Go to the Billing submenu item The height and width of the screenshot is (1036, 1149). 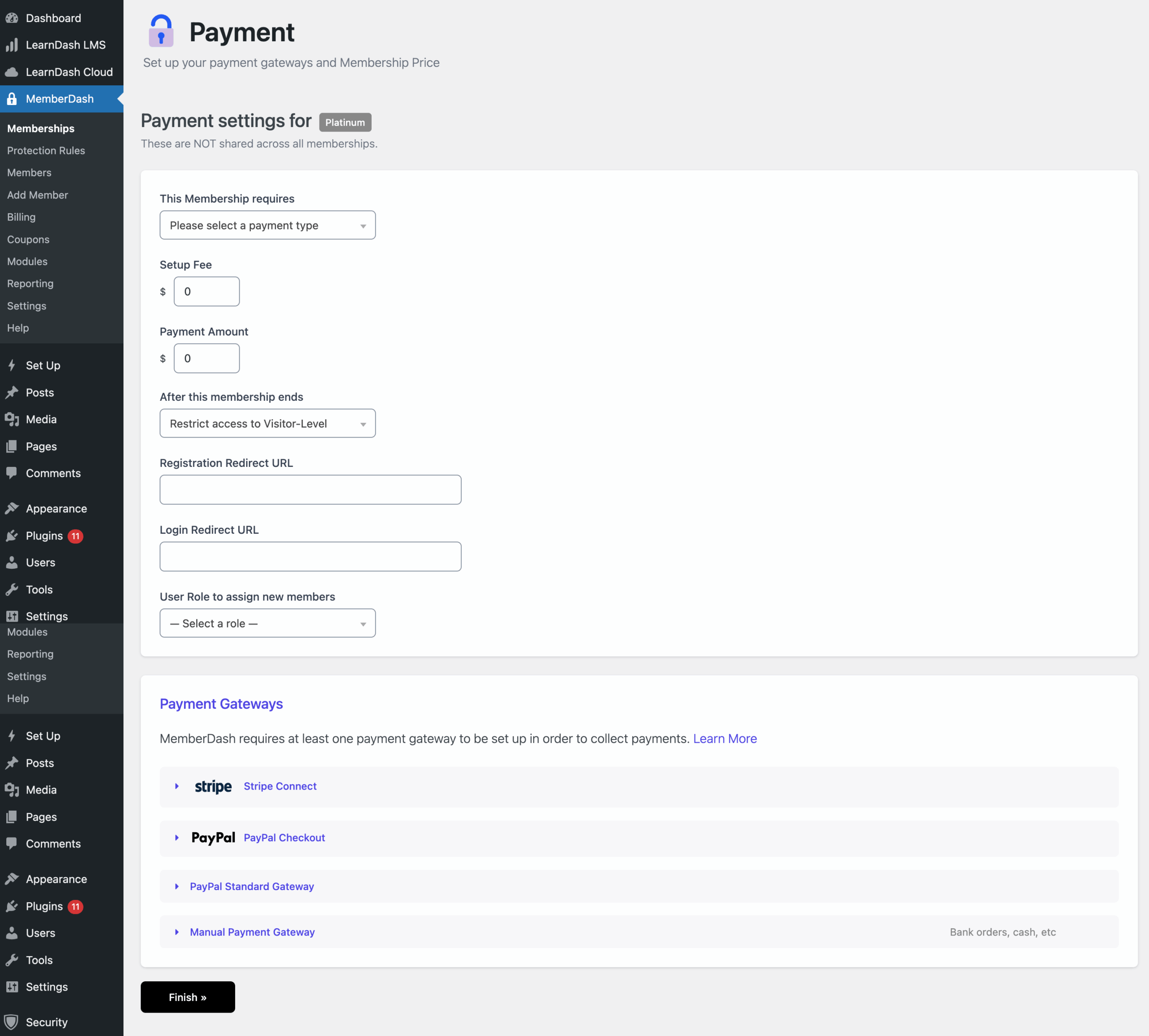tap(22, 217)
